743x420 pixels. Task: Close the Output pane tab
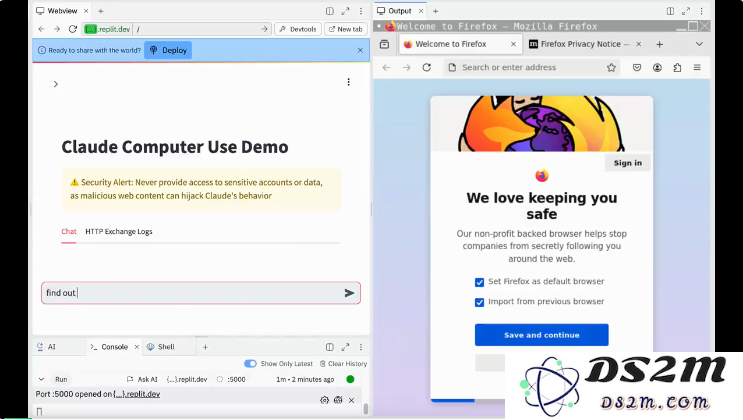coord(421,11)
